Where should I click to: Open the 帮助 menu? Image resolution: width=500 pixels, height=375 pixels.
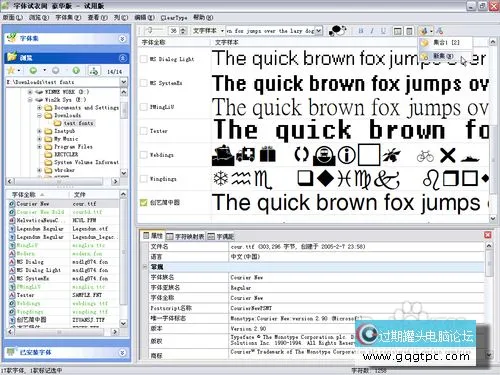click(x=203, y=17)
